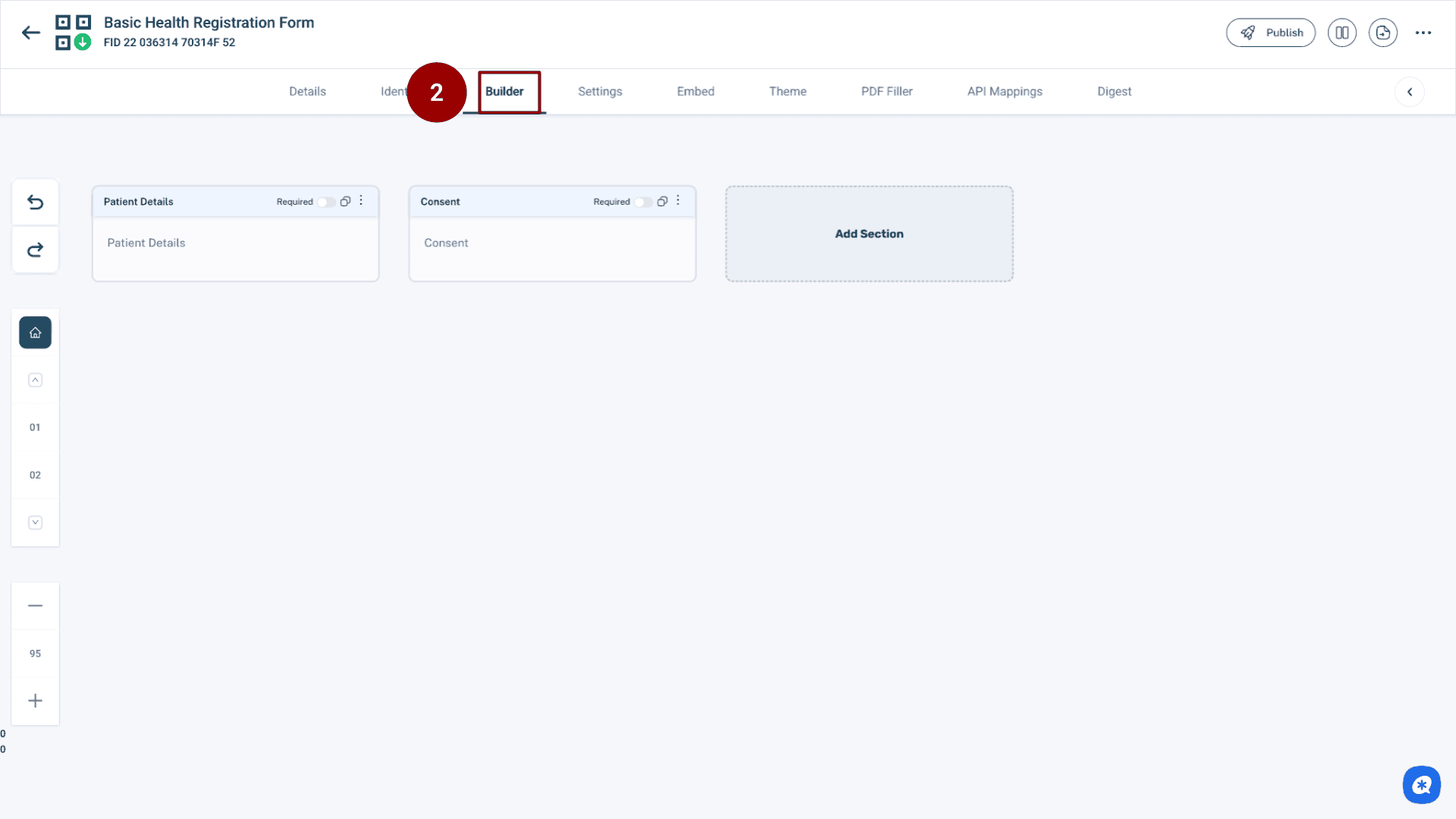1456x819 pixels.
Task: Click the back arrow to leave the form
Action: [30, 33]
